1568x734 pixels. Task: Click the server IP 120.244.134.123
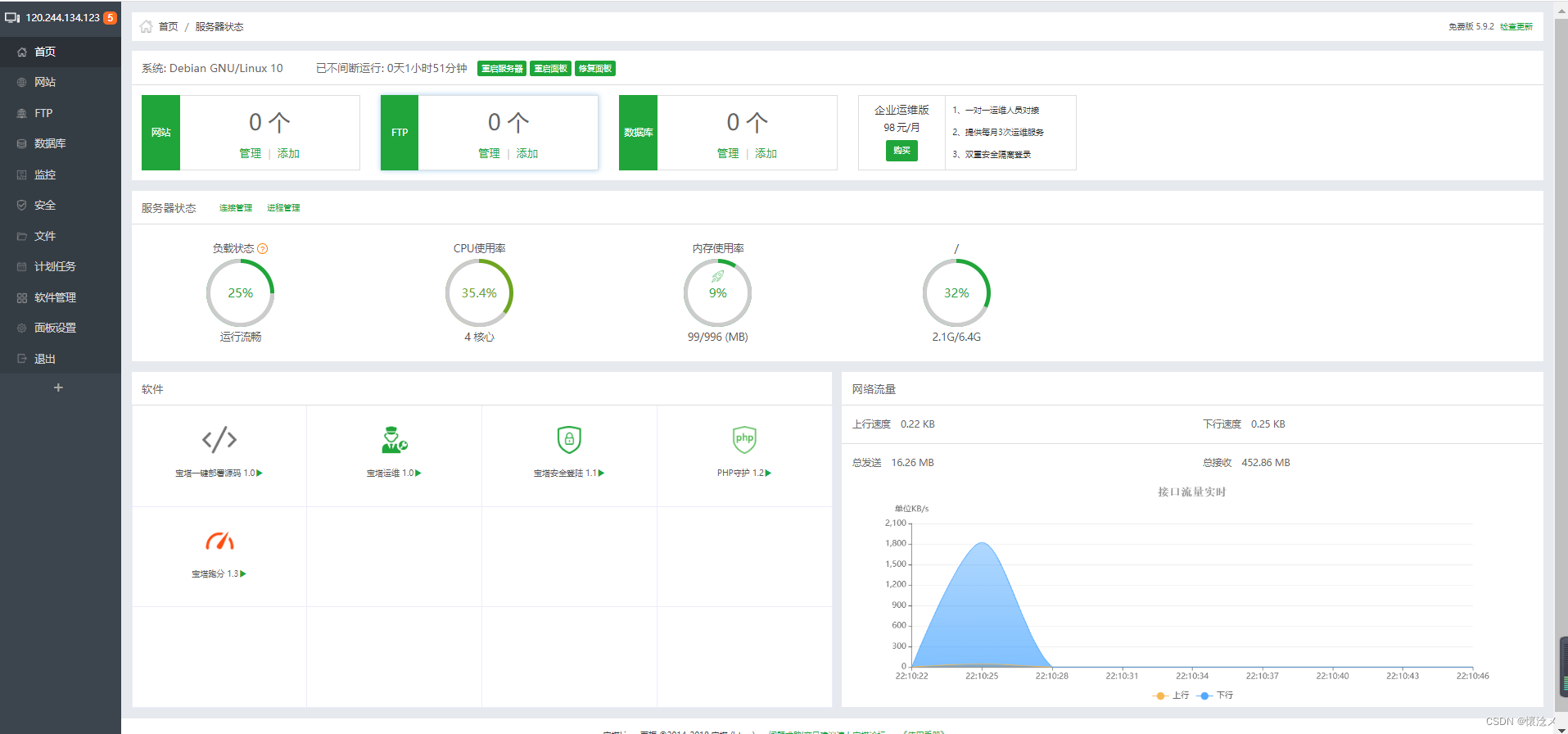(x=63, y=18)
